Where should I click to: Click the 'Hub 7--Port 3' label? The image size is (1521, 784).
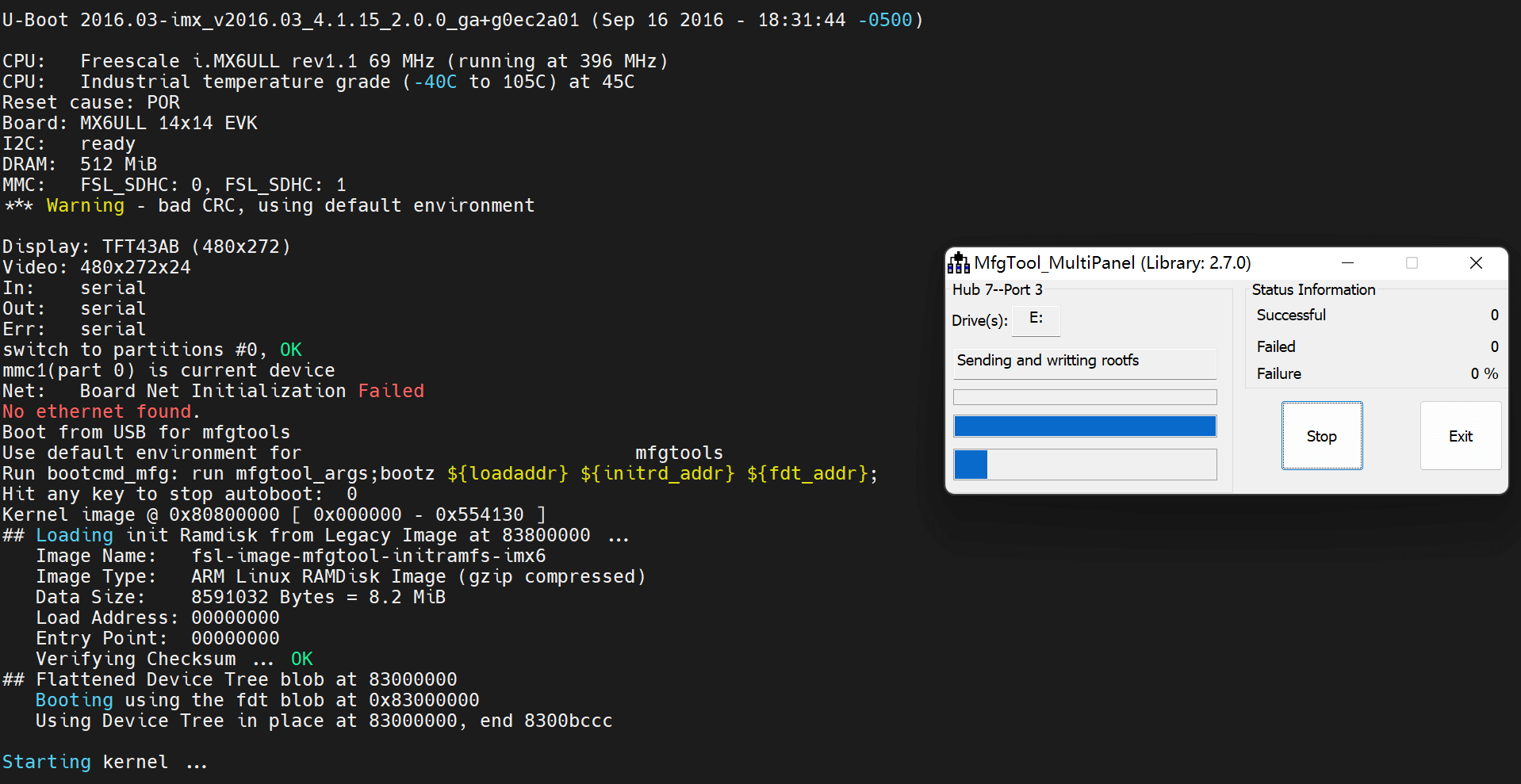[x=997, y=290]
